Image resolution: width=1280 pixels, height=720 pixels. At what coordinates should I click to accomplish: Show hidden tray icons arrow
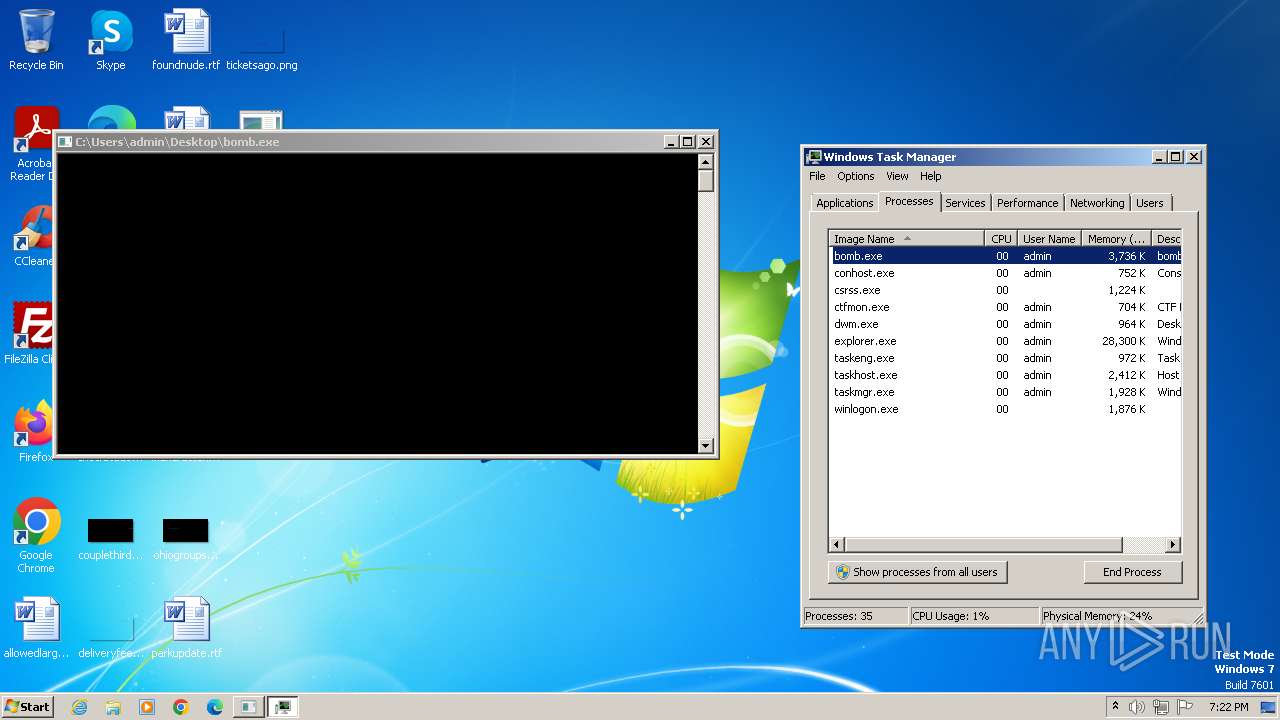(1115, 707)
